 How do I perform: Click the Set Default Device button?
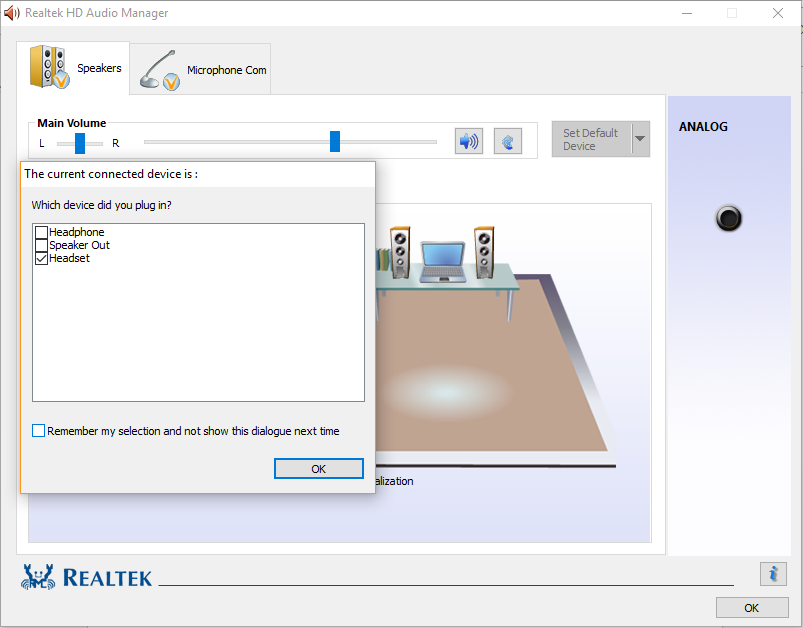pos(592,139)
